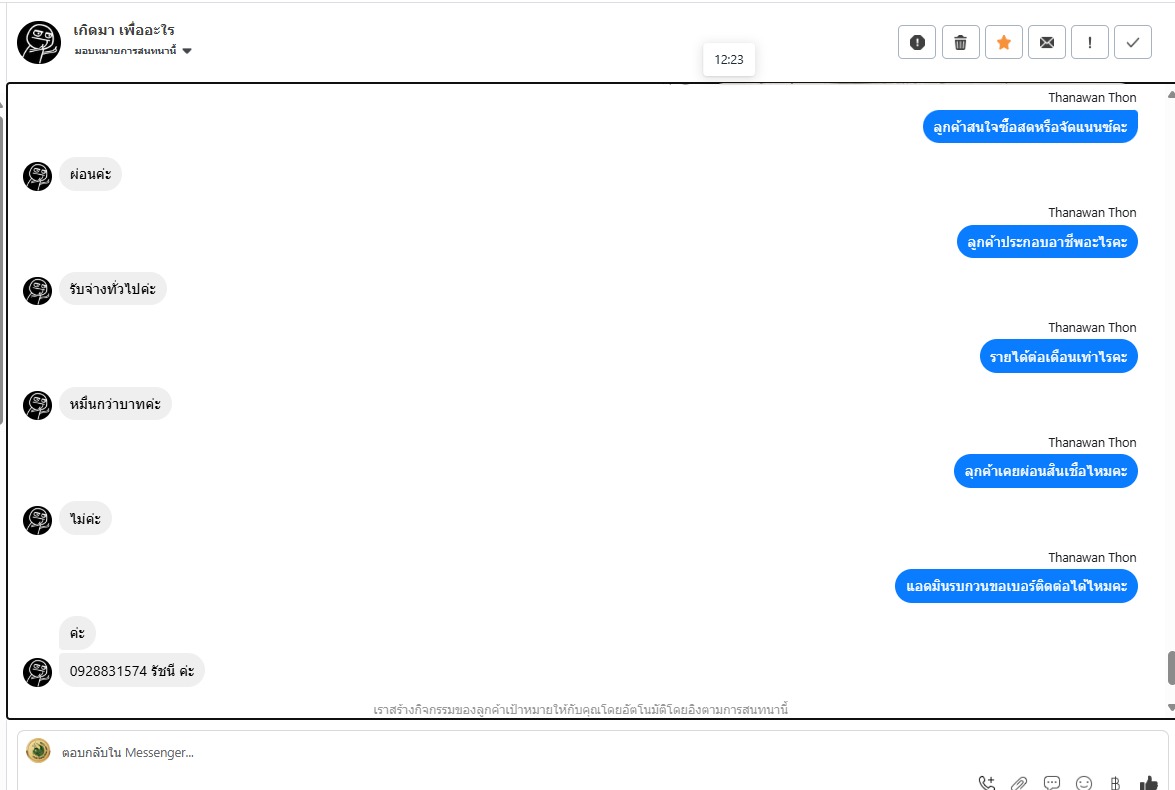Click sender name Thanawan Thon above รายได้ต่อเดือนเท่าไรคะ

click(x=1093, y=328)
